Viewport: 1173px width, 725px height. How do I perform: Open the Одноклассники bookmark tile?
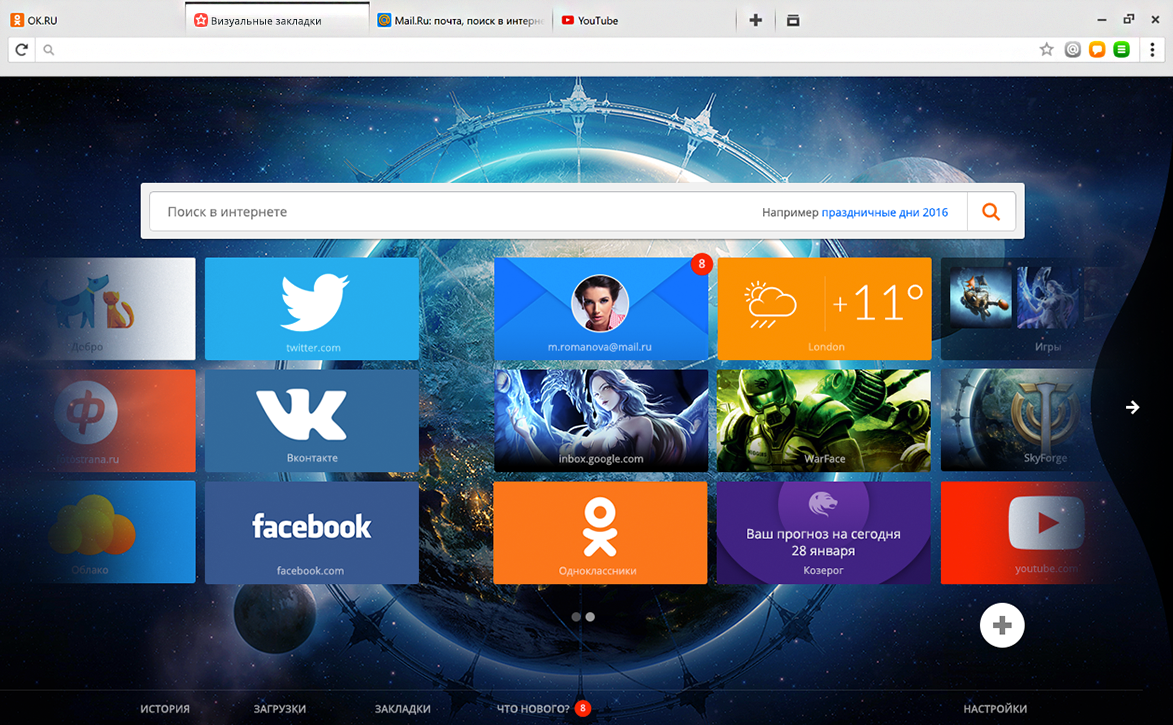coord(601,532)
